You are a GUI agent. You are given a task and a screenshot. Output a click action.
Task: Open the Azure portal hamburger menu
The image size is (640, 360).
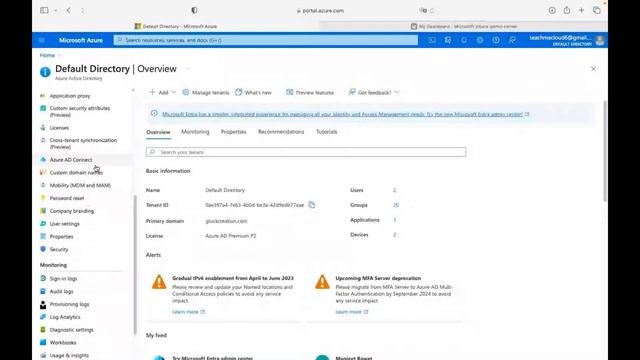(x=42, y=40)
